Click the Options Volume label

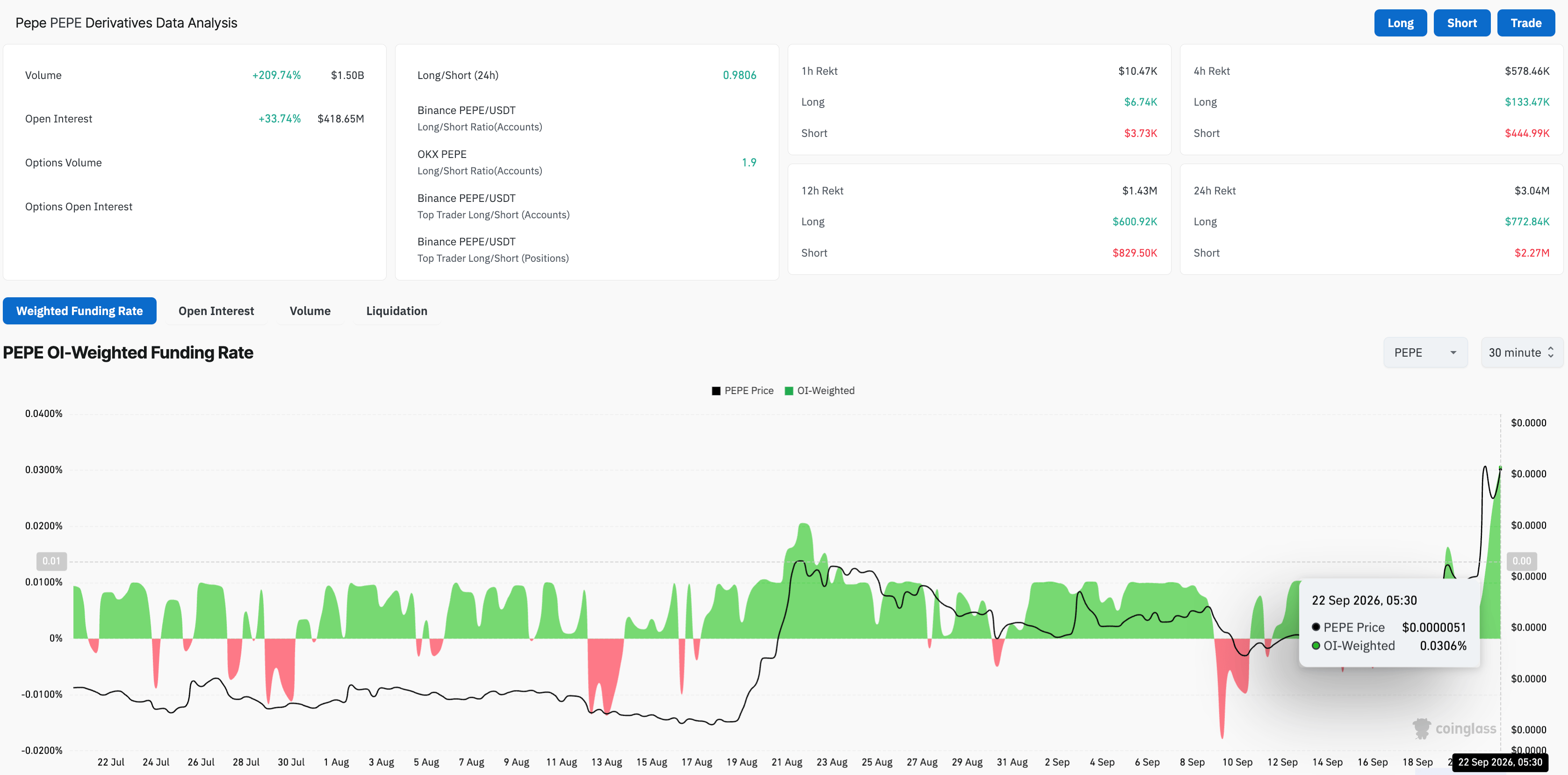pos(63,163)
